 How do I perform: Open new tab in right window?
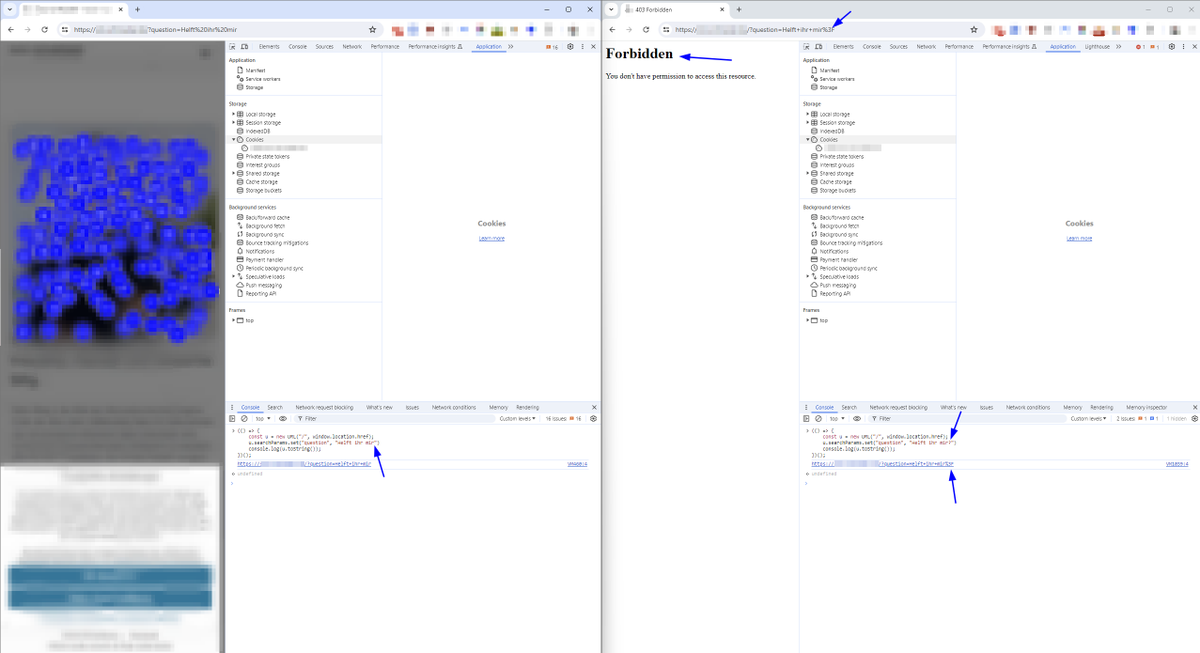pos(738,9)
